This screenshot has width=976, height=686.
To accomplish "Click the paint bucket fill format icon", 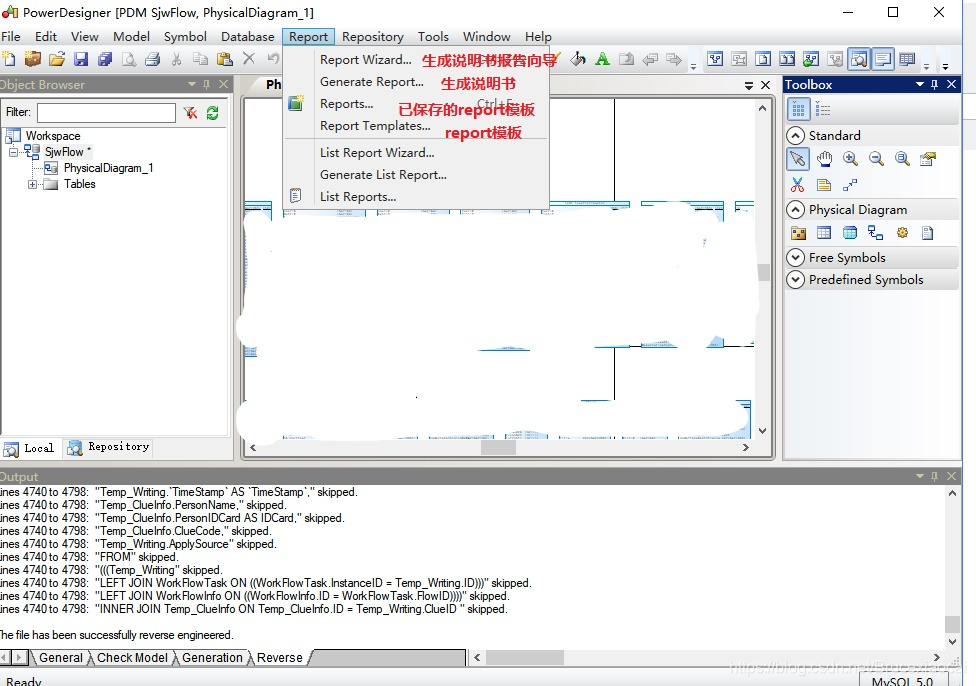I will click(578, 59).
